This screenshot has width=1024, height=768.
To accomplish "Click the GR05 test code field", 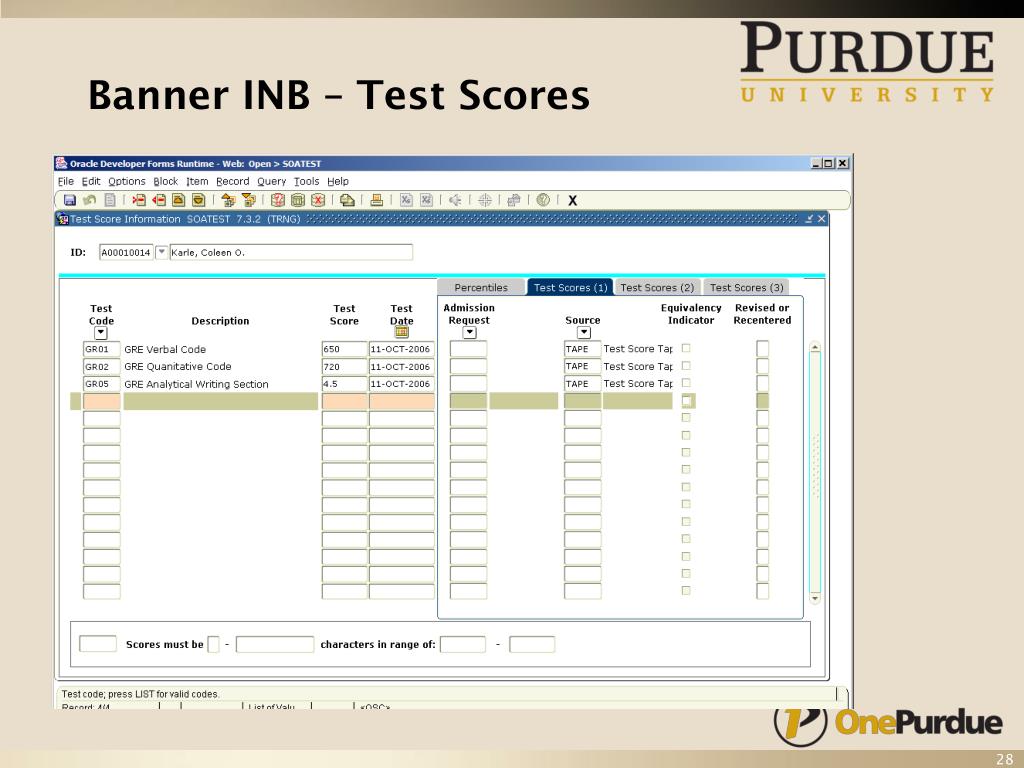I will coord(102,384).
